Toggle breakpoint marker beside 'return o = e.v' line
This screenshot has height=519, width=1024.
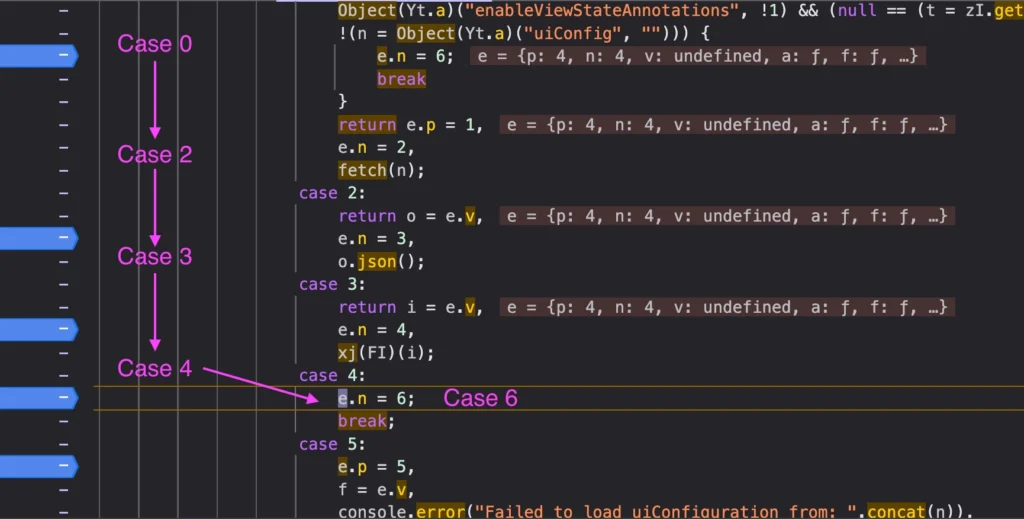38,238
